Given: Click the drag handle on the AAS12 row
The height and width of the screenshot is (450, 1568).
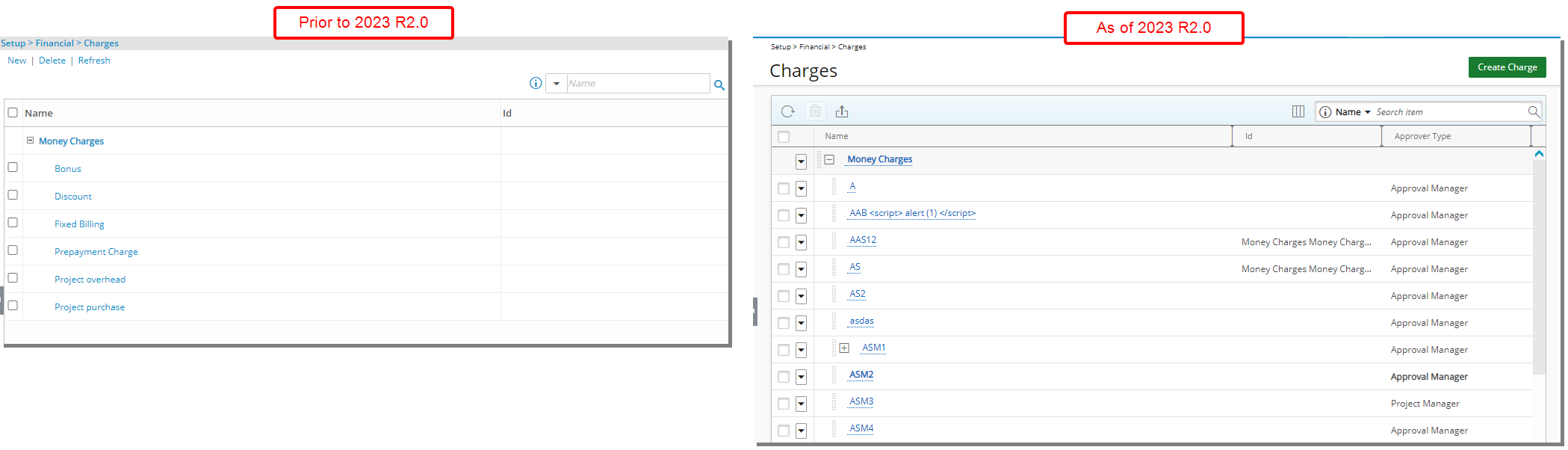Looking at the screenshot, I should pyautogui.click(x=834, y=241).
